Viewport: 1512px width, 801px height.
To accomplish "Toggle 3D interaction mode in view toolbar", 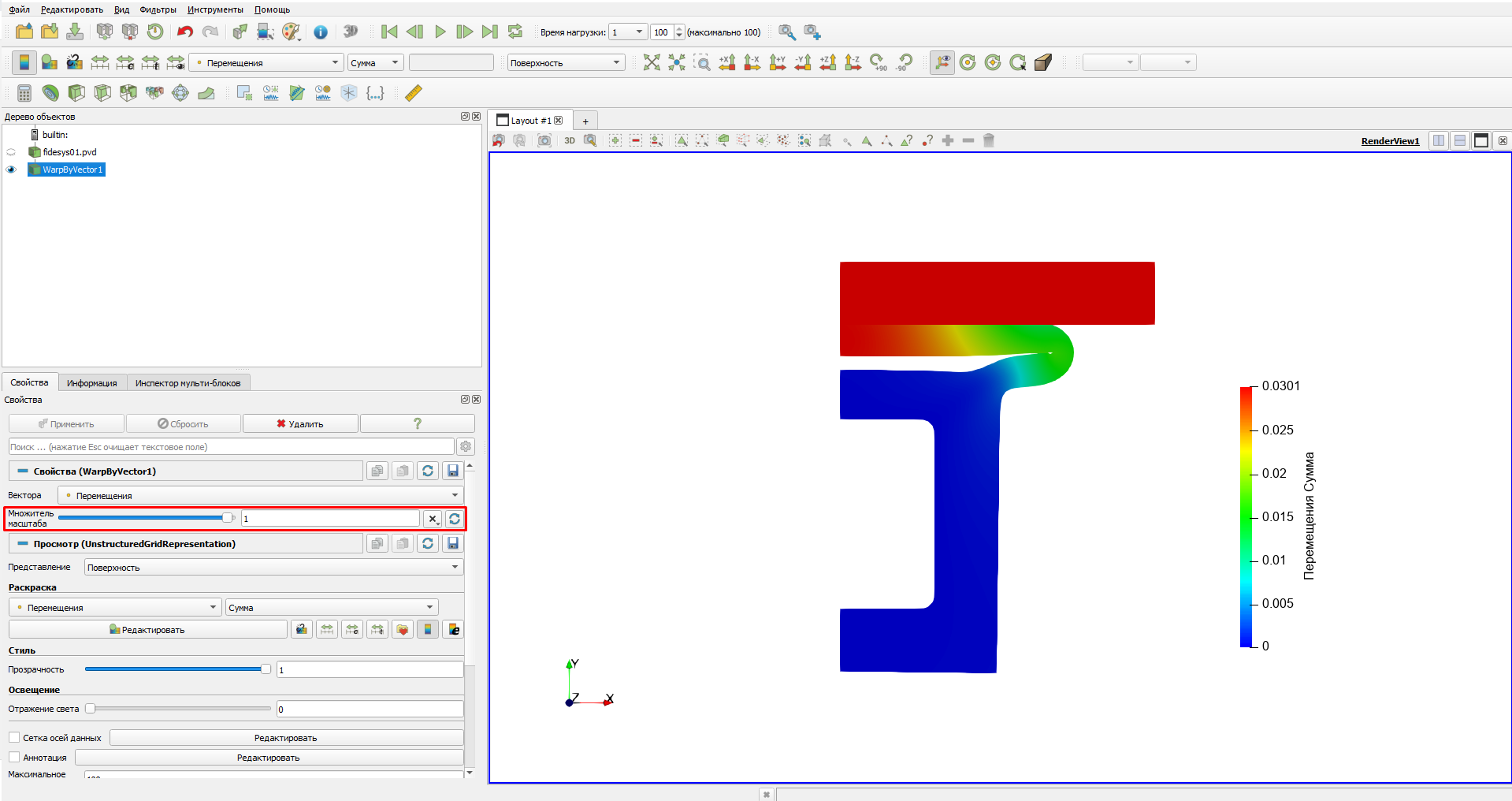I will coord(570,140).
